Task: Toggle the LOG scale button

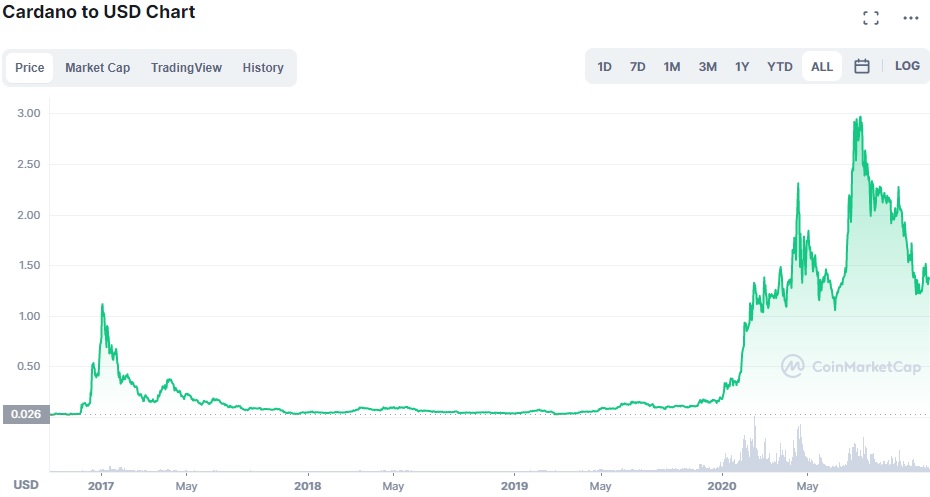Action: pyautogui.click(x=907, y=67)
